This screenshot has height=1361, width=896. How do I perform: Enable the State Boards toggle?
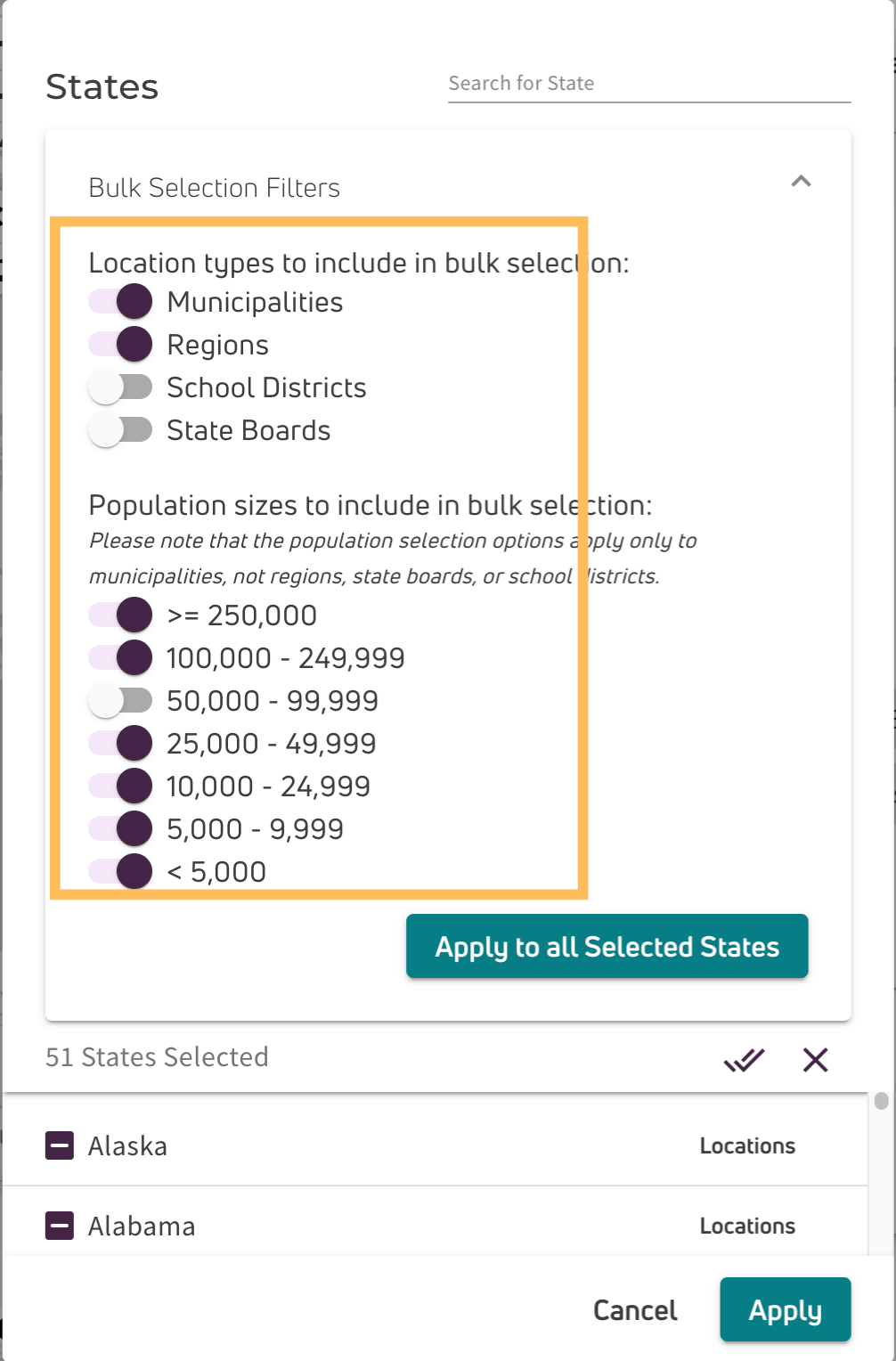[x=120, y=430]
